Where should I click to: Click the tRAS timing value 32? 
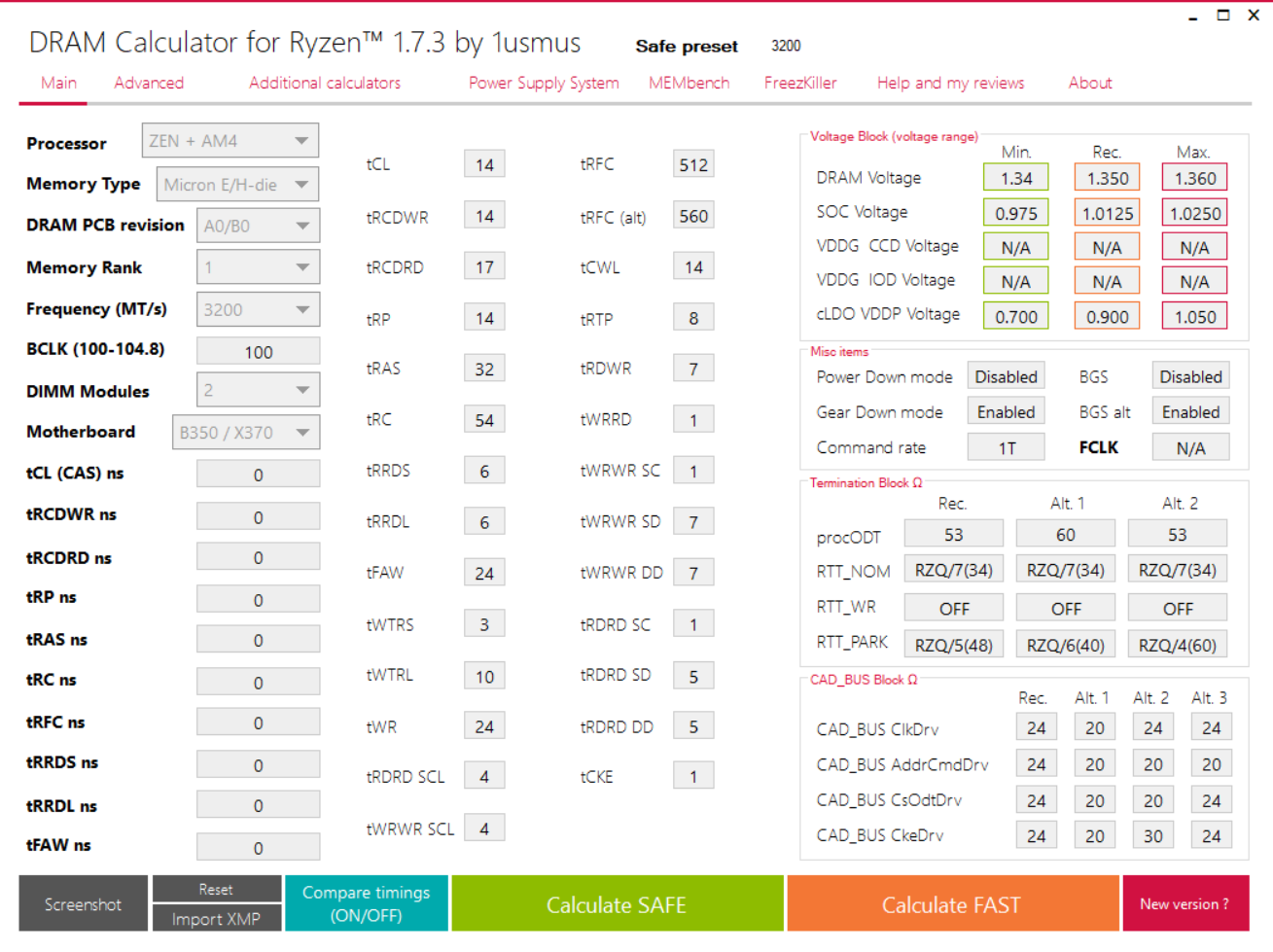[484, 369]
